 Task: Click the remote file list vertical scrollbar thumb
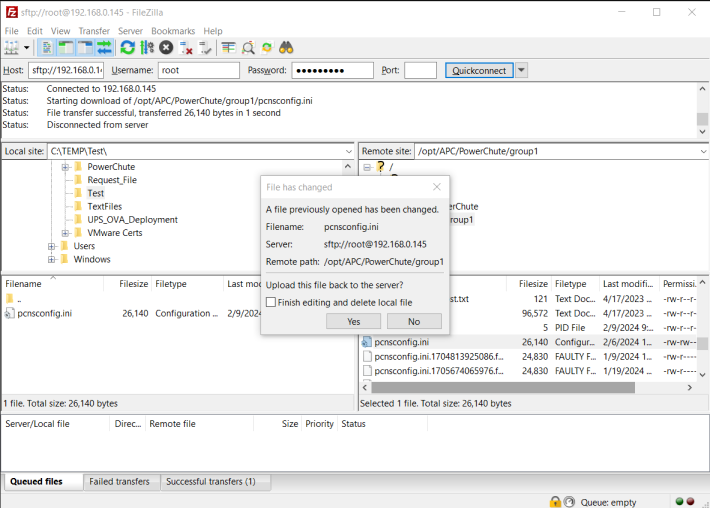(702, 343)
